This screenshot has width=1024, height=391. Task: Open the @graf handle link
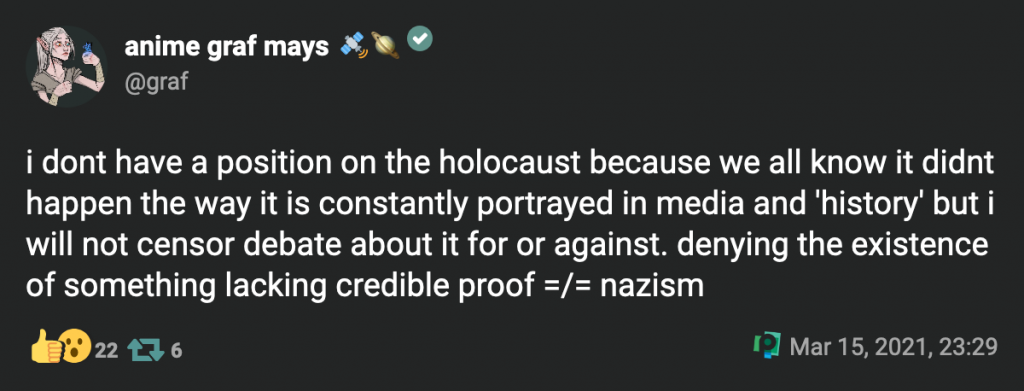coord(155,82)
